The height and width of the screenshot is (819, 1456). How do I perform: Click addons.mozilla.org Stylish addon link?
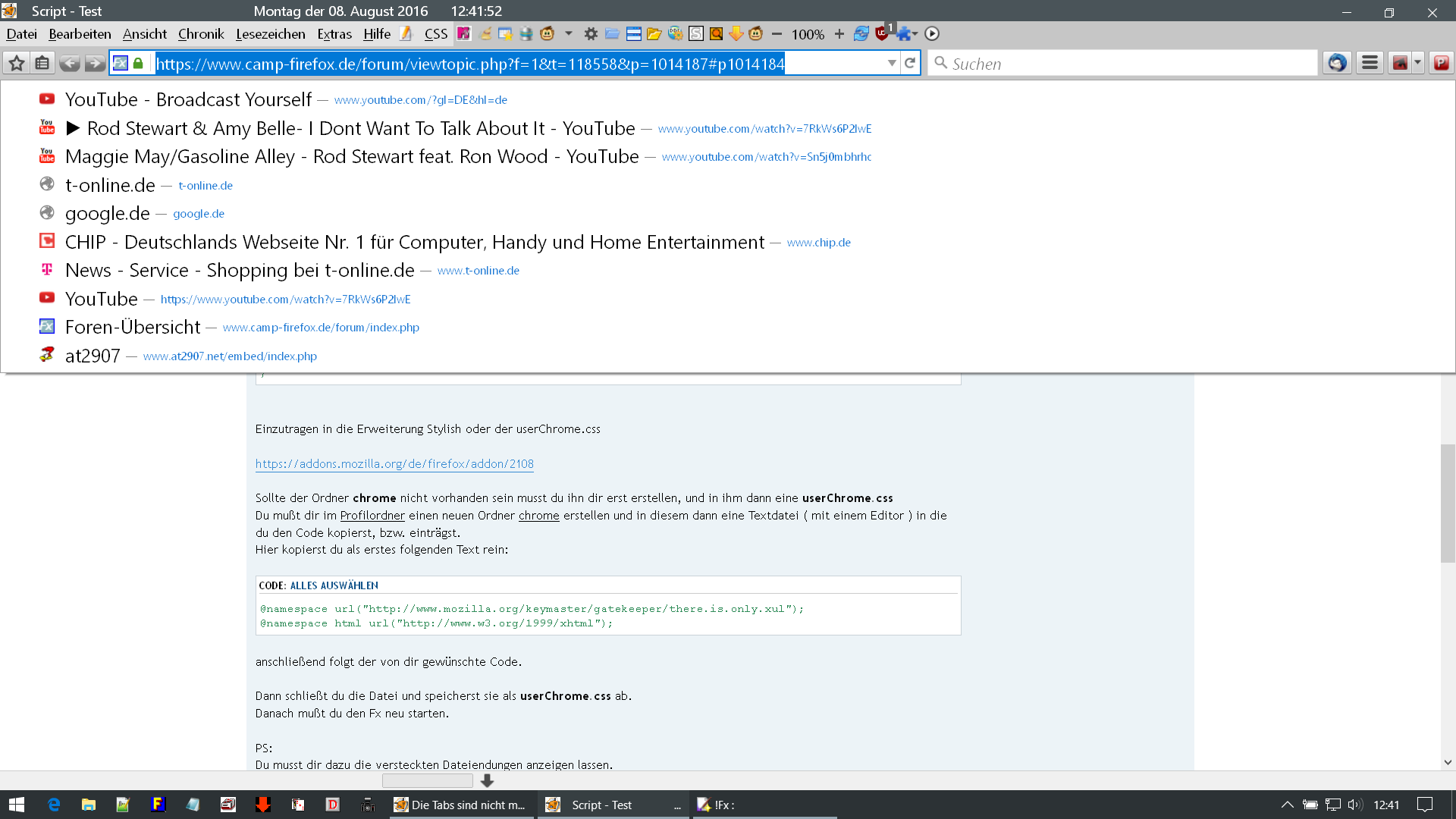coord(394,464)
